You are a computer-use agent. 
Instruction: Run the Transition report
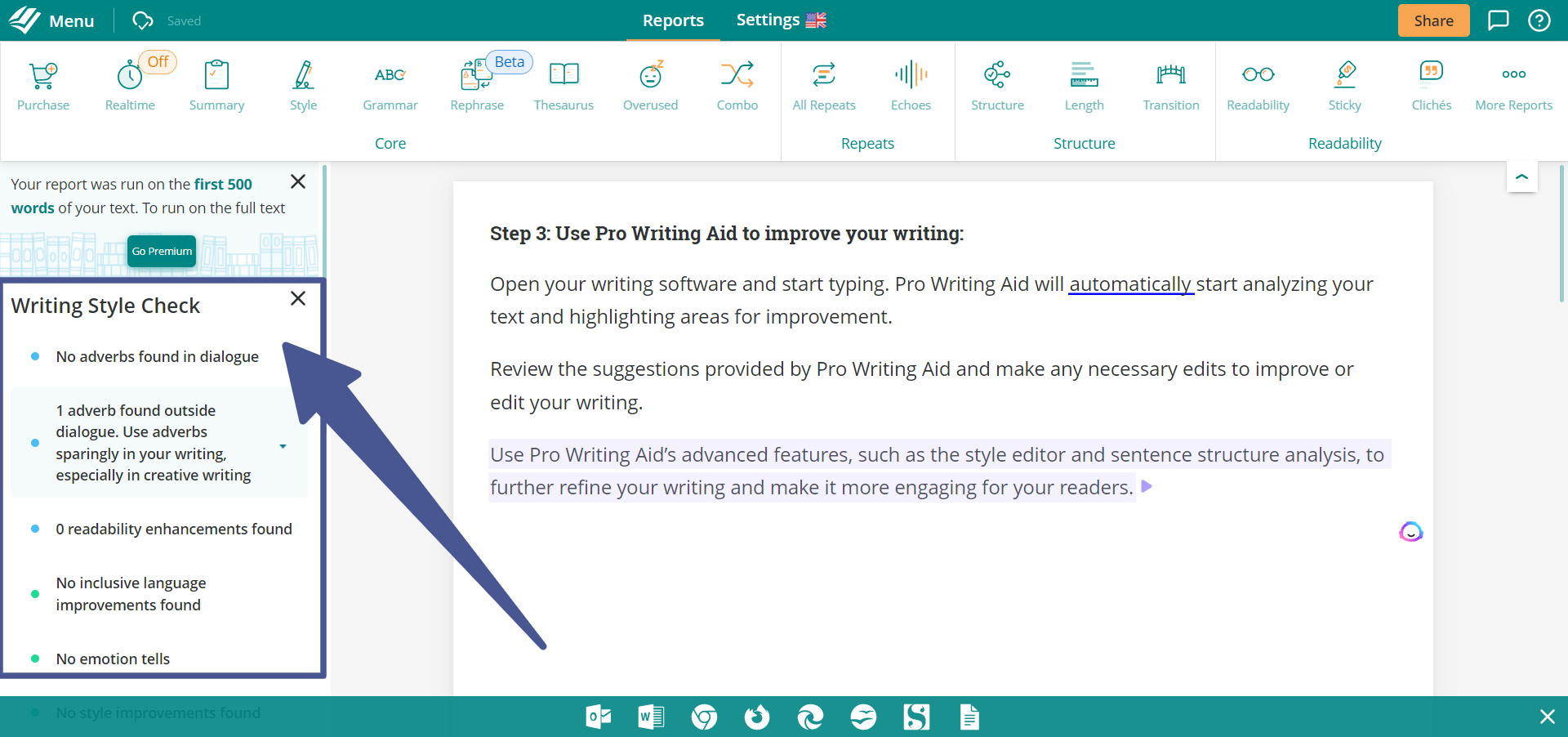[1171, 86]
